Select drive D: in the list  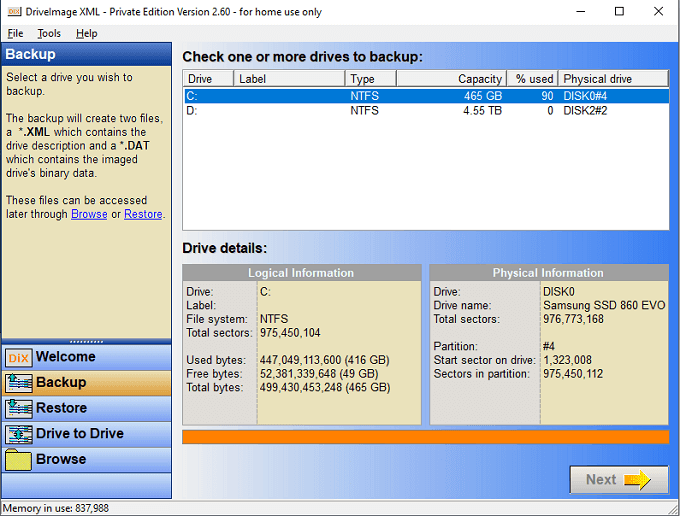pos(195,111)
